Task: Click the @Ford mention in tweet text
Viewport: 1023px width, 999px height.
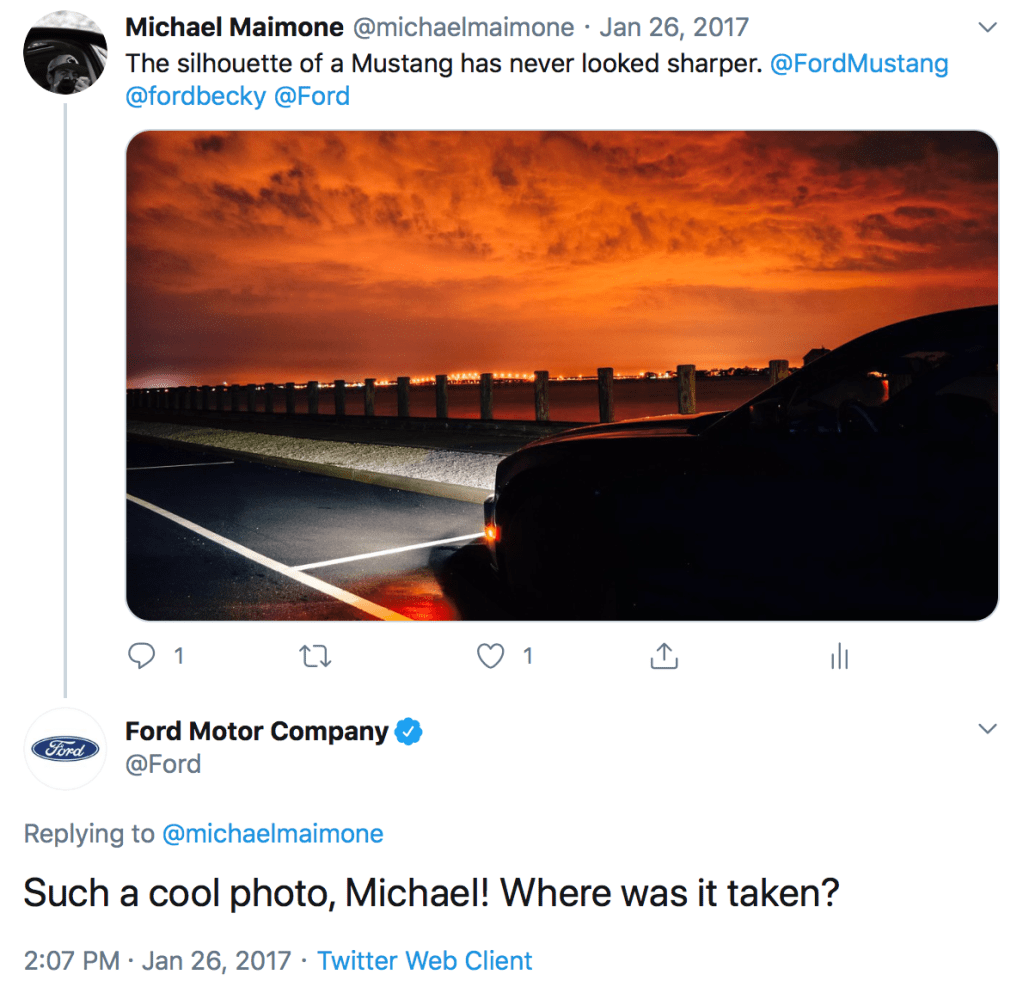Action: coord(311,96)
